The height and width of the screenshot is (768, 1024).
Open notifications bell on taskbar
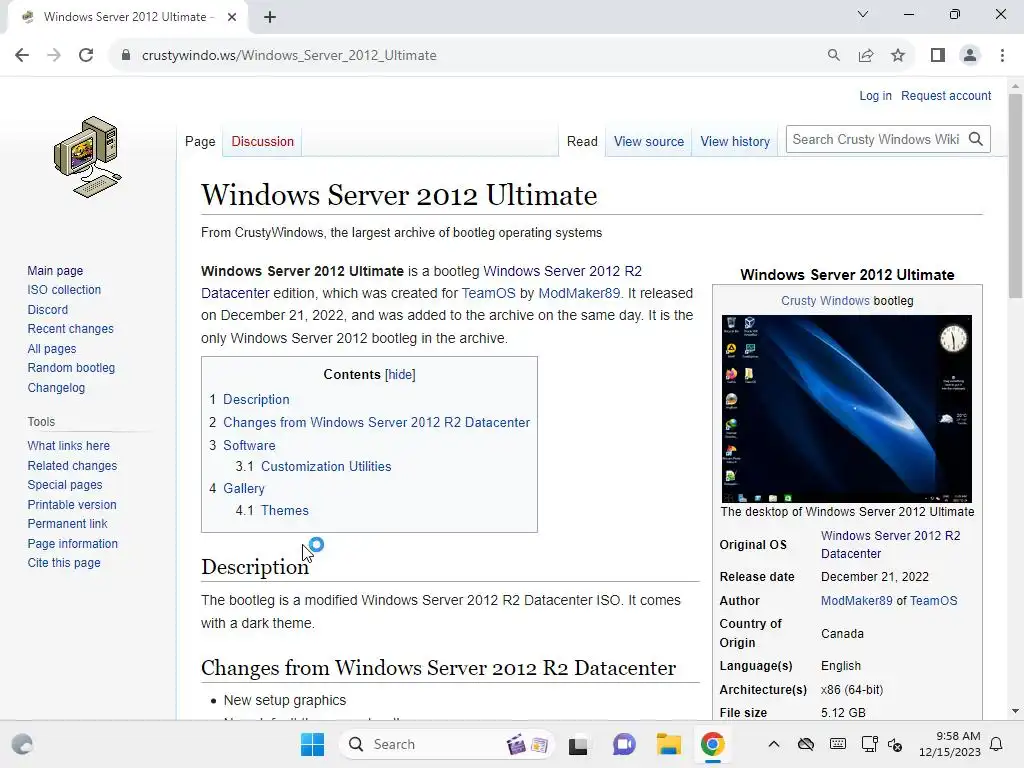[x=997, y=744]
